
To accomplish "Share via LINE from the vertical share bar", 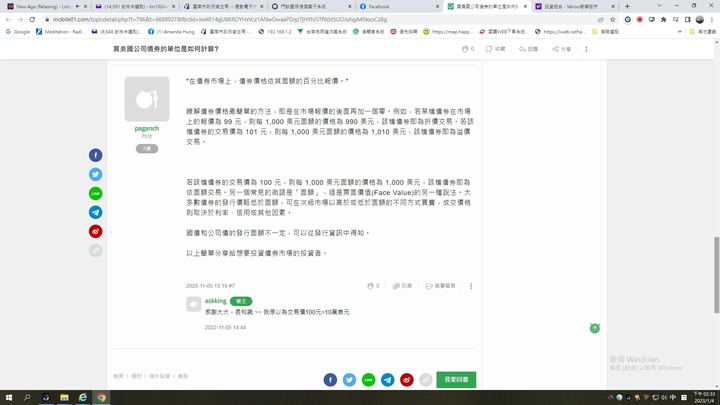I will pyautogui.click(x=96, y=193).
